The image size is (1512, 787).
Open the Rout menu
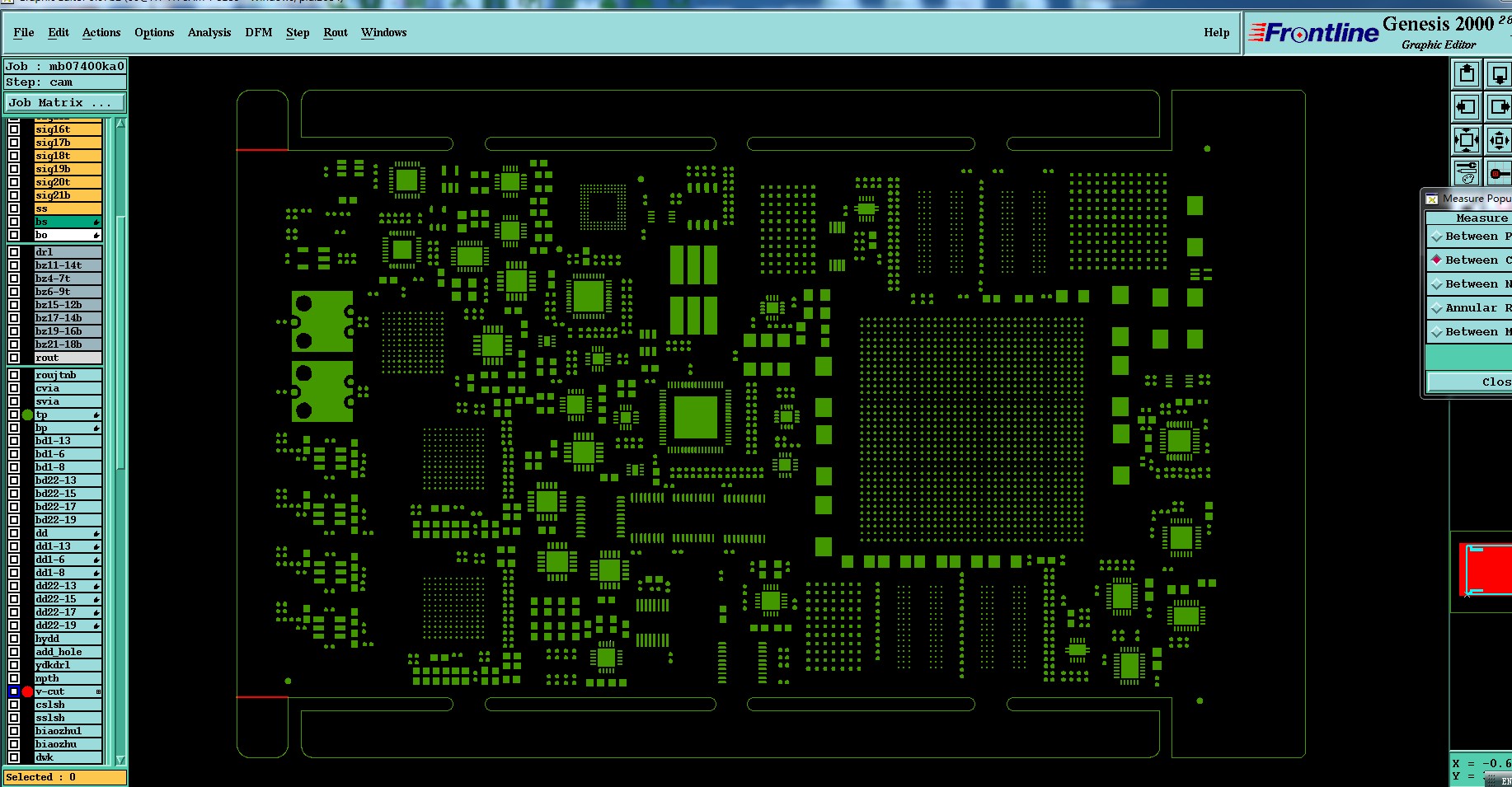336,32
